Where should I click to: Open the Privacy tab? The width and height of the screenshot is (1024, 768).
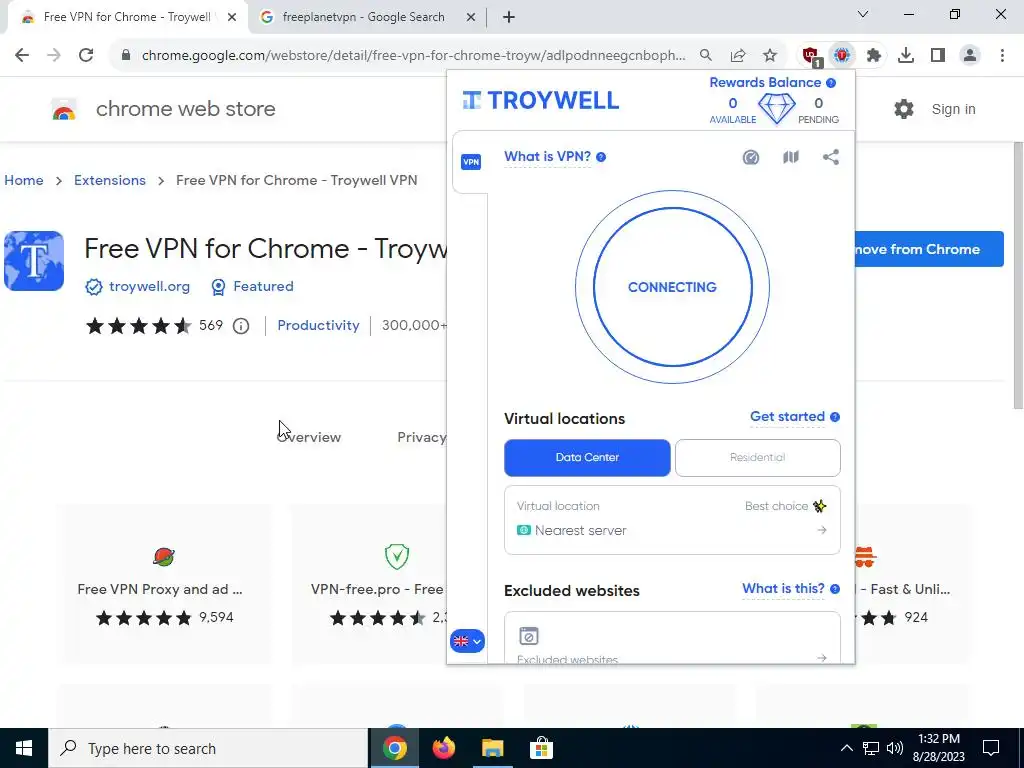[x=422, y=438]
